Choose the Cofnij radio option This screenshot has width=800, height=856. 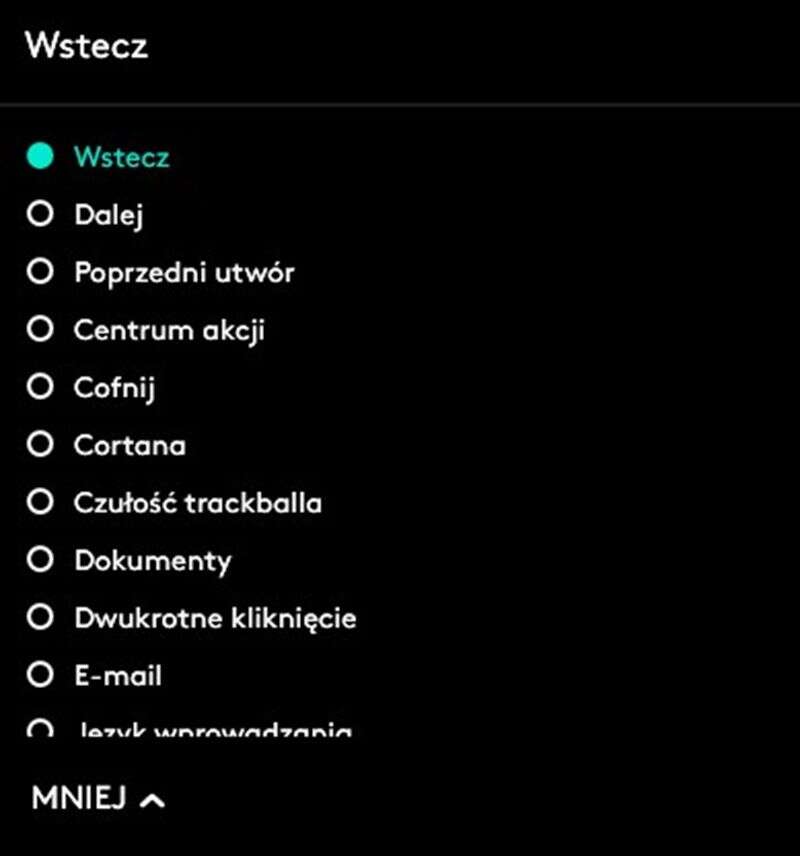coord(40,387)
